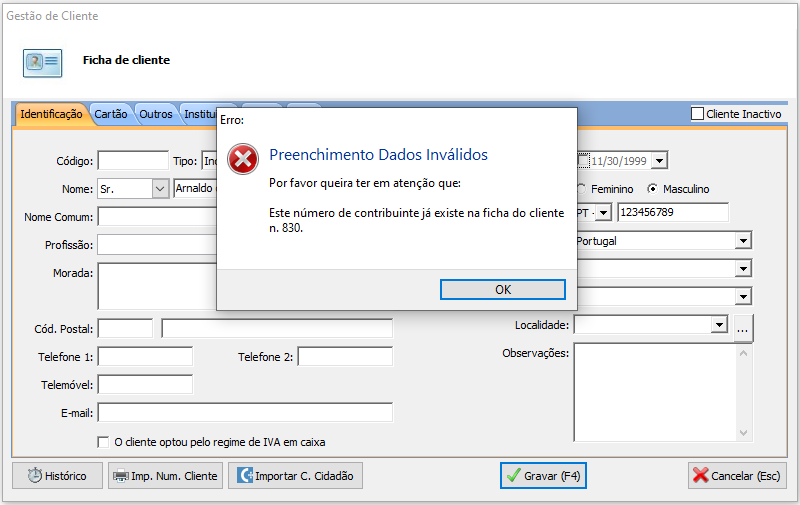Expand the Portugal country dropdown
800x505 pixels.
[742, 241]
